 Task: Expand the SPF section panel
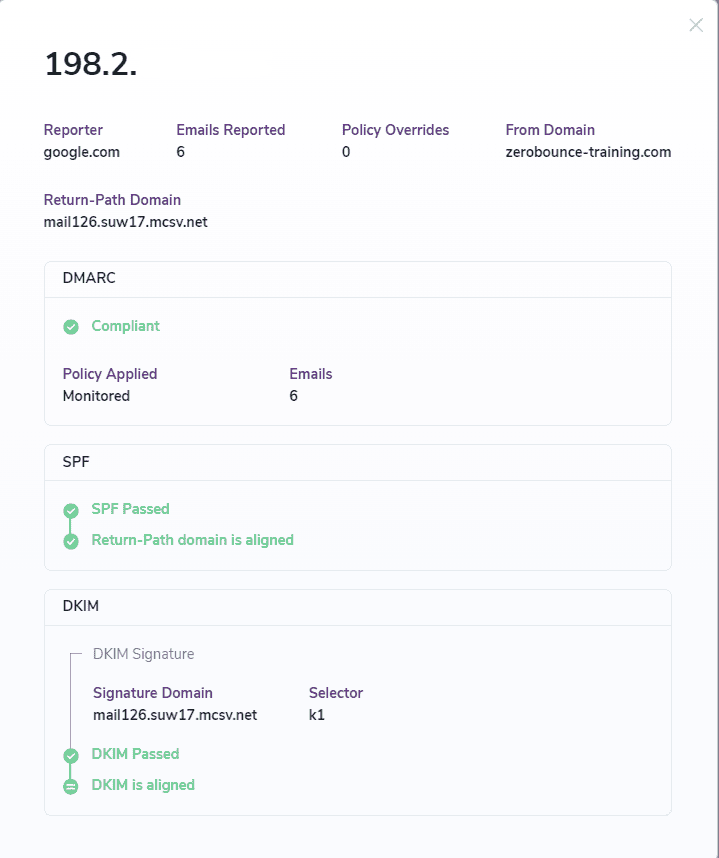click(357, 462)
